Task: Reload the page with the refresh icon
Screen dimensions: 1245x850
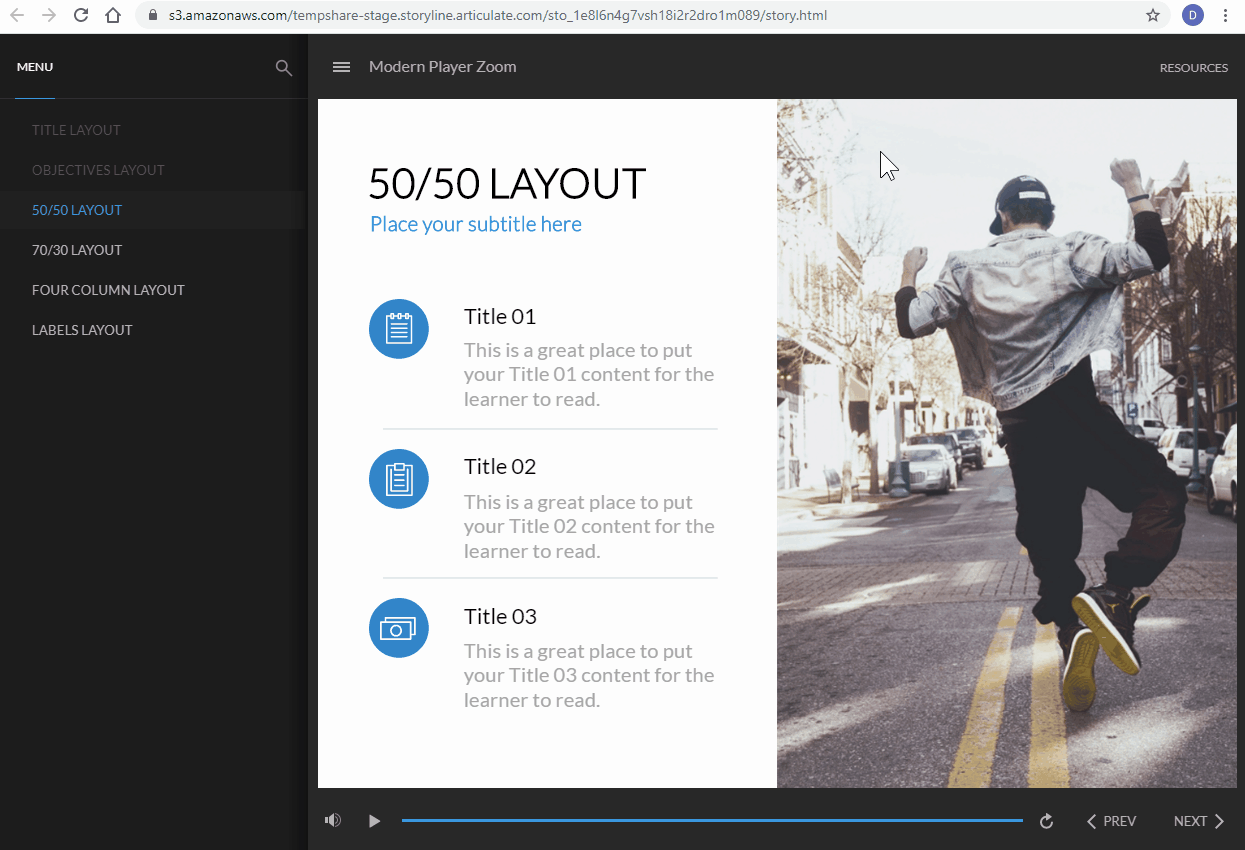Action: [81, 15]
